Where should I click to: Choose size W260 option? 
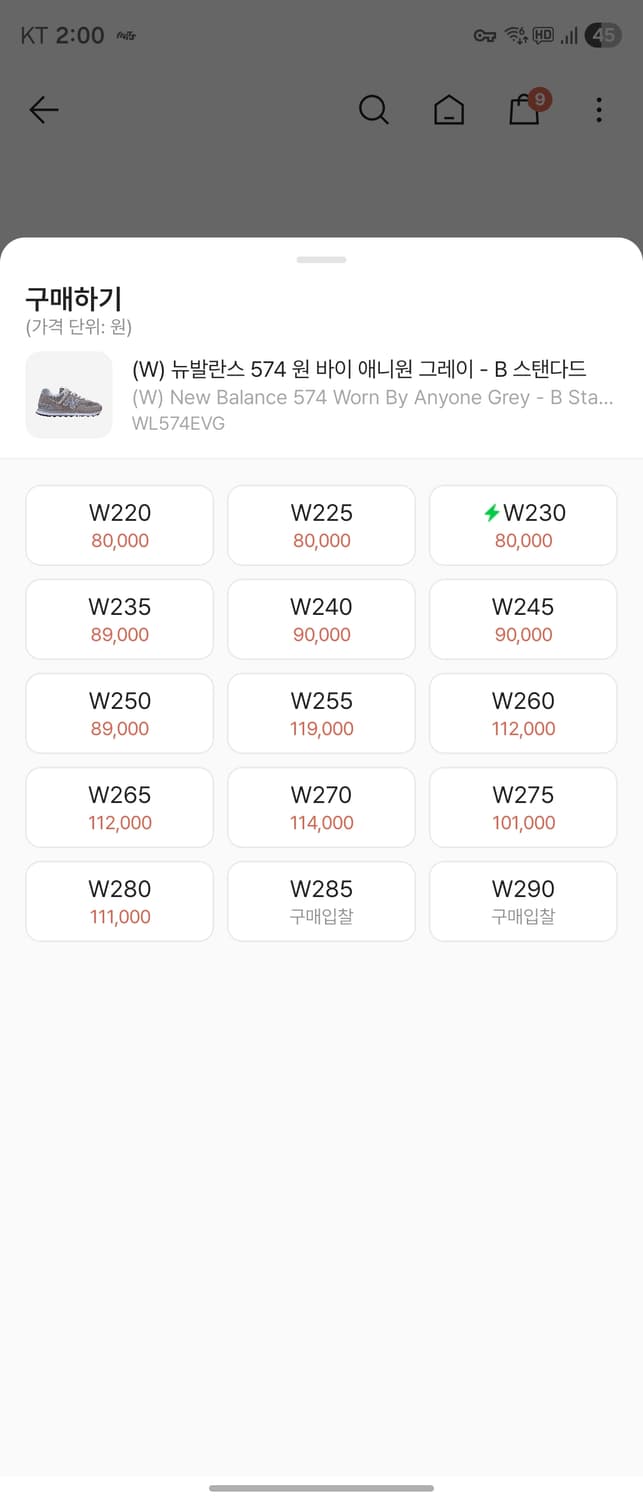(x=523, y=713)
